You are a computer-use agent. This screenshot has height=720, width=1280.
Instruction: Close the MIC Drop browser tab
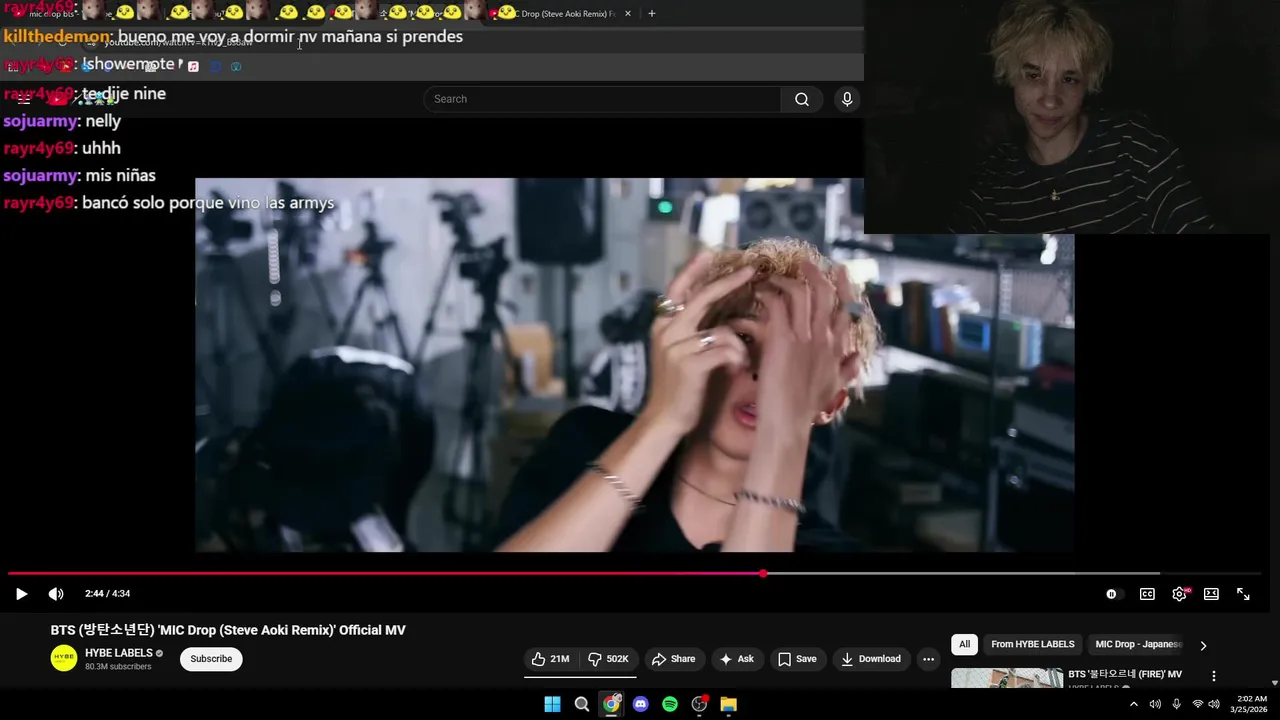point(628,13)
